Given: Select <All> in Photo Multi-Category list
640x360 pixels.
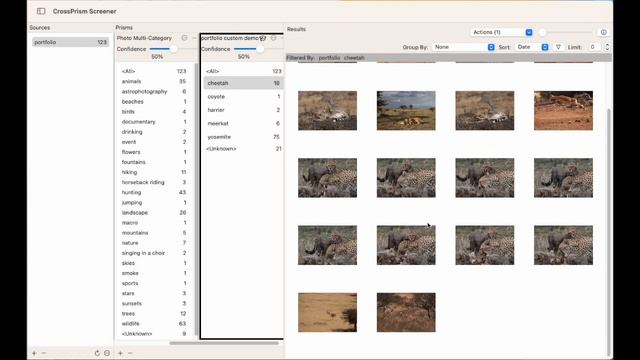Looking at the screenshot, I should (x=153, y=71).
